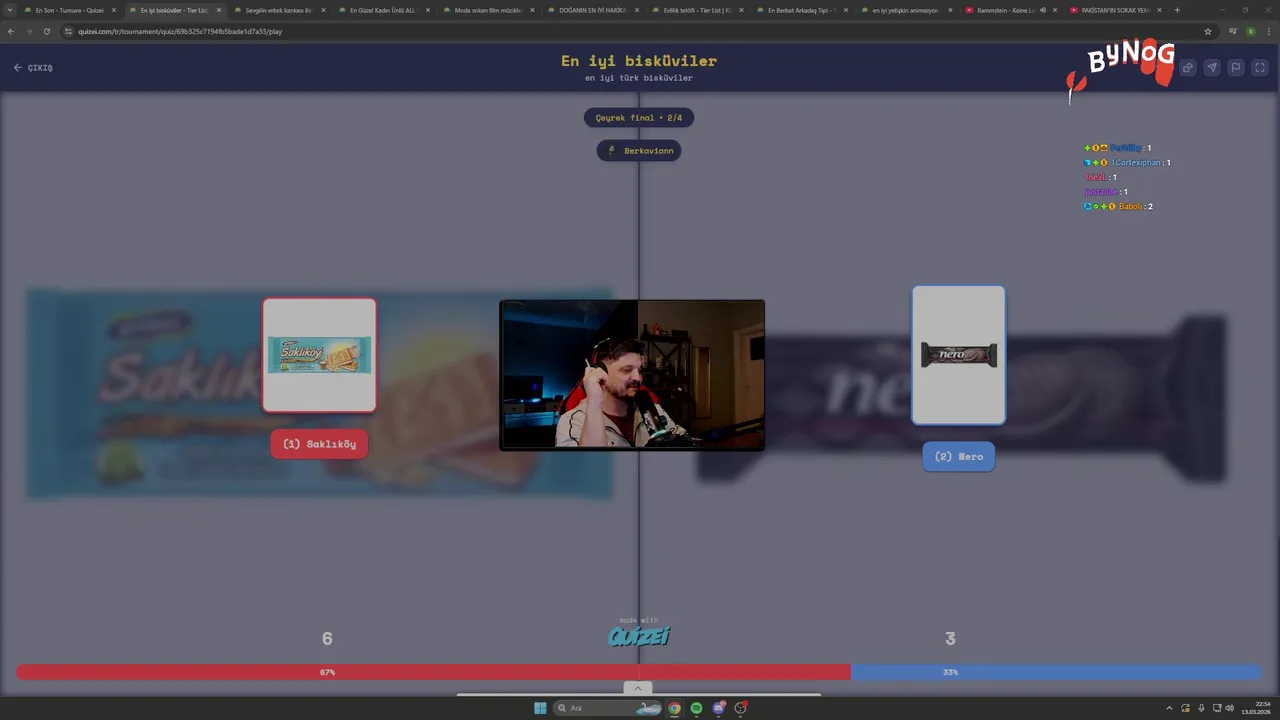Screen dimensions: 1280x720
Task: Click the paper plane send icon
Action: [x=1211, y=68]
